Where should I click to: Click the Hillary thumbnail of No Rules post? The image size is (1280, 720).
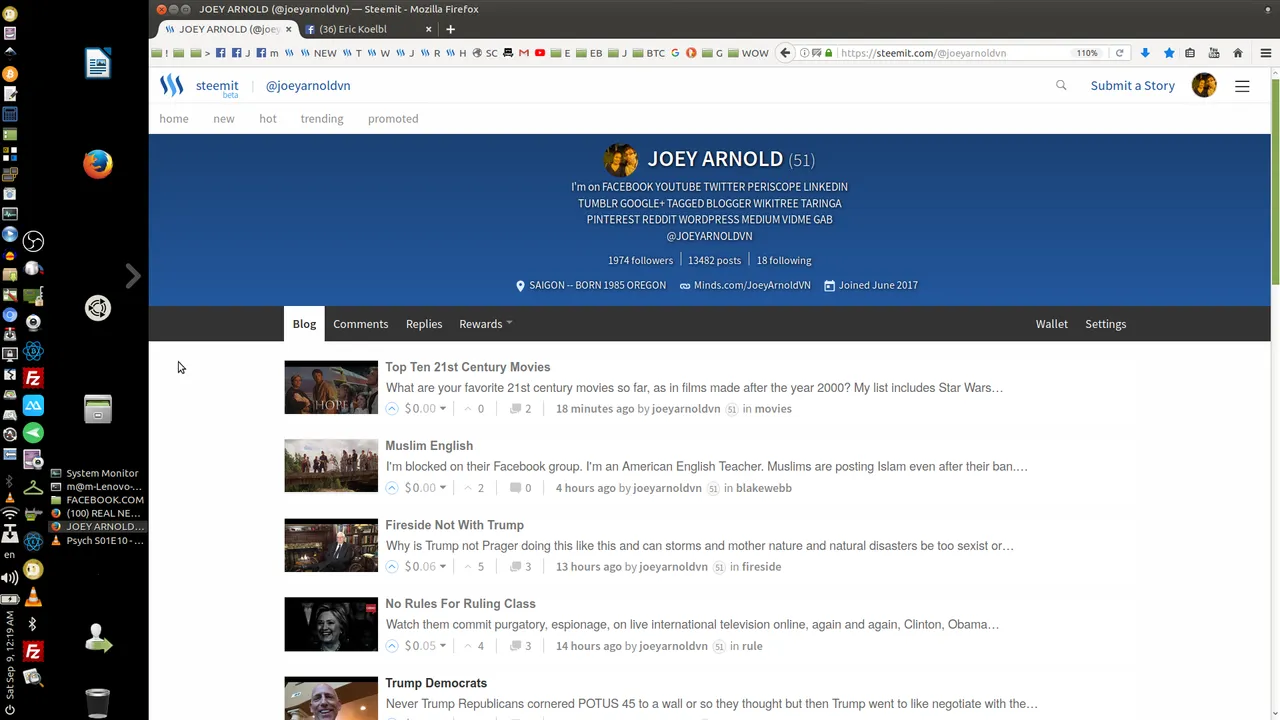(x=331, y=625)
